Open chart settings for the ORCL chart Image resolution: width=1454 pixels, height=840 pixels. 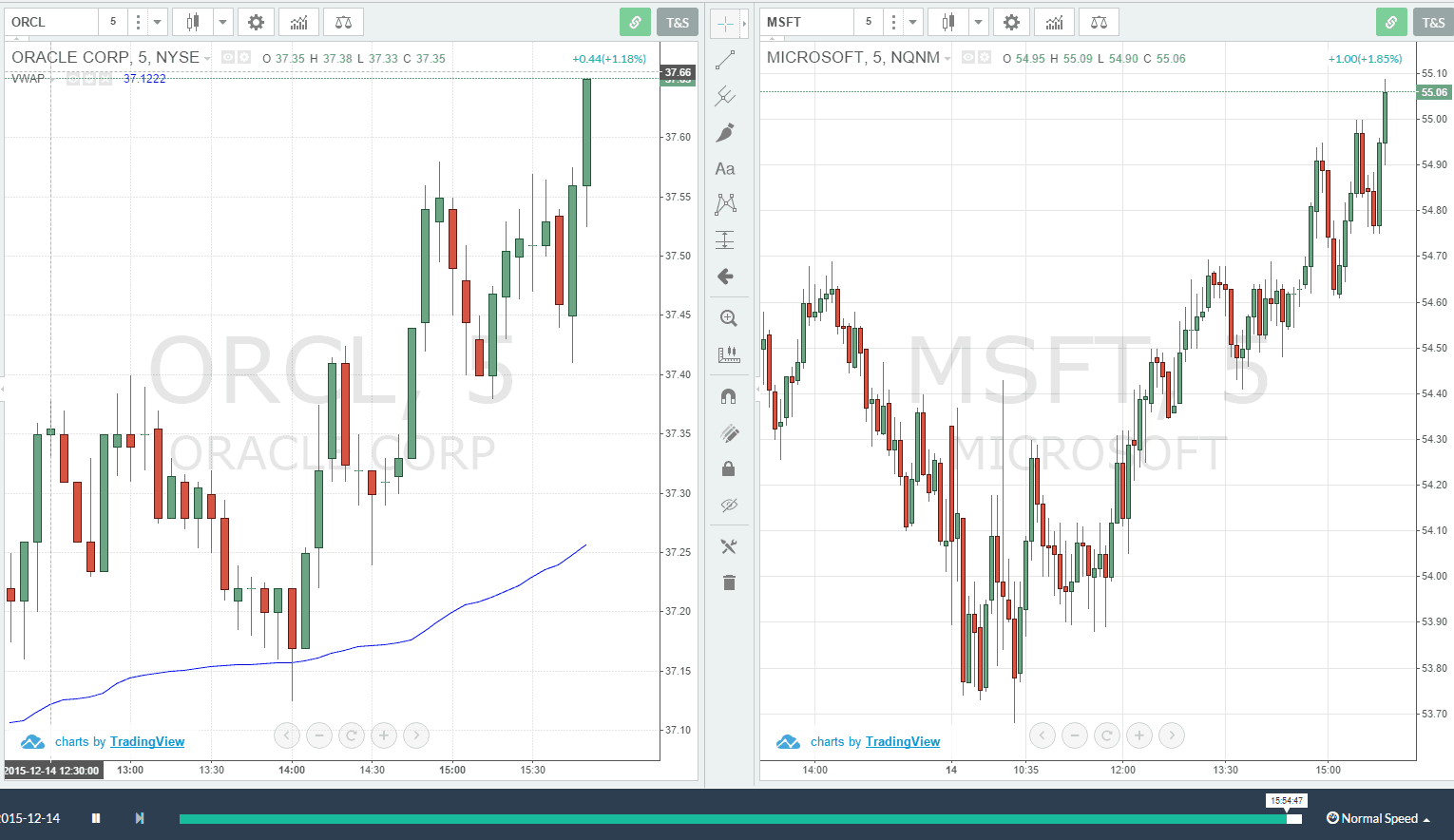(x=256, y=21)
